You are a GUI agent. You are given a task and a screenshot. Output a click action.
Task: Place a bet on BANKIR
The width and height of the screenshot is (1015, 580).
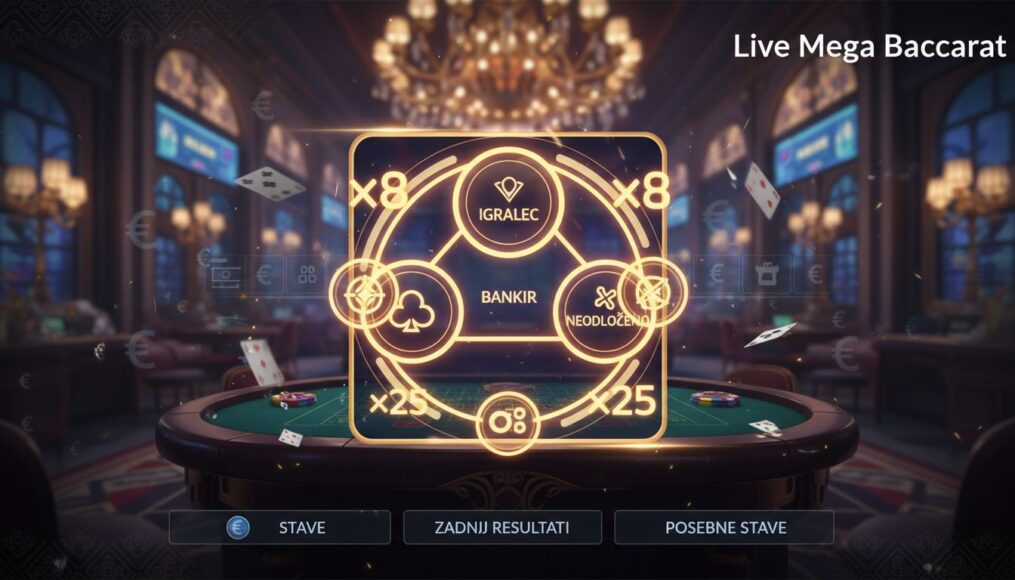click(x=509, y=297)
